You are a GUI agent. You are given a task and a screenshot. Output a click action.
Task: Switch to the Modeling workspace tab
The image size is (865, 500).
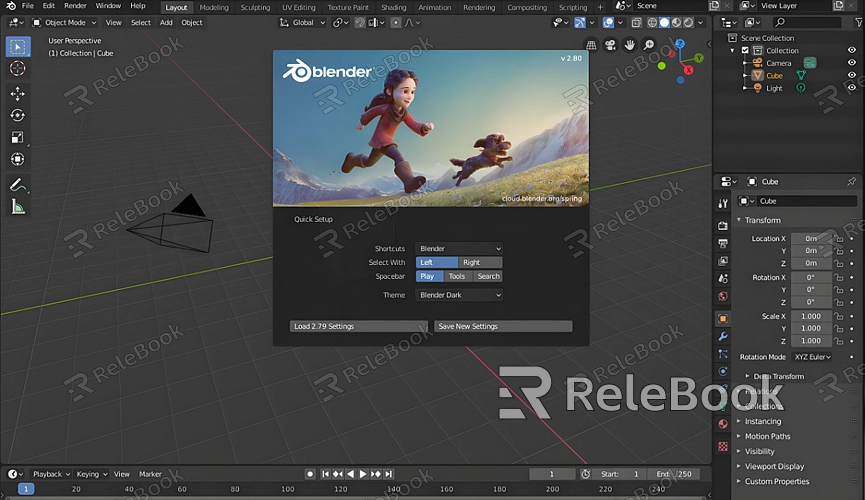(x=214, y=7)
